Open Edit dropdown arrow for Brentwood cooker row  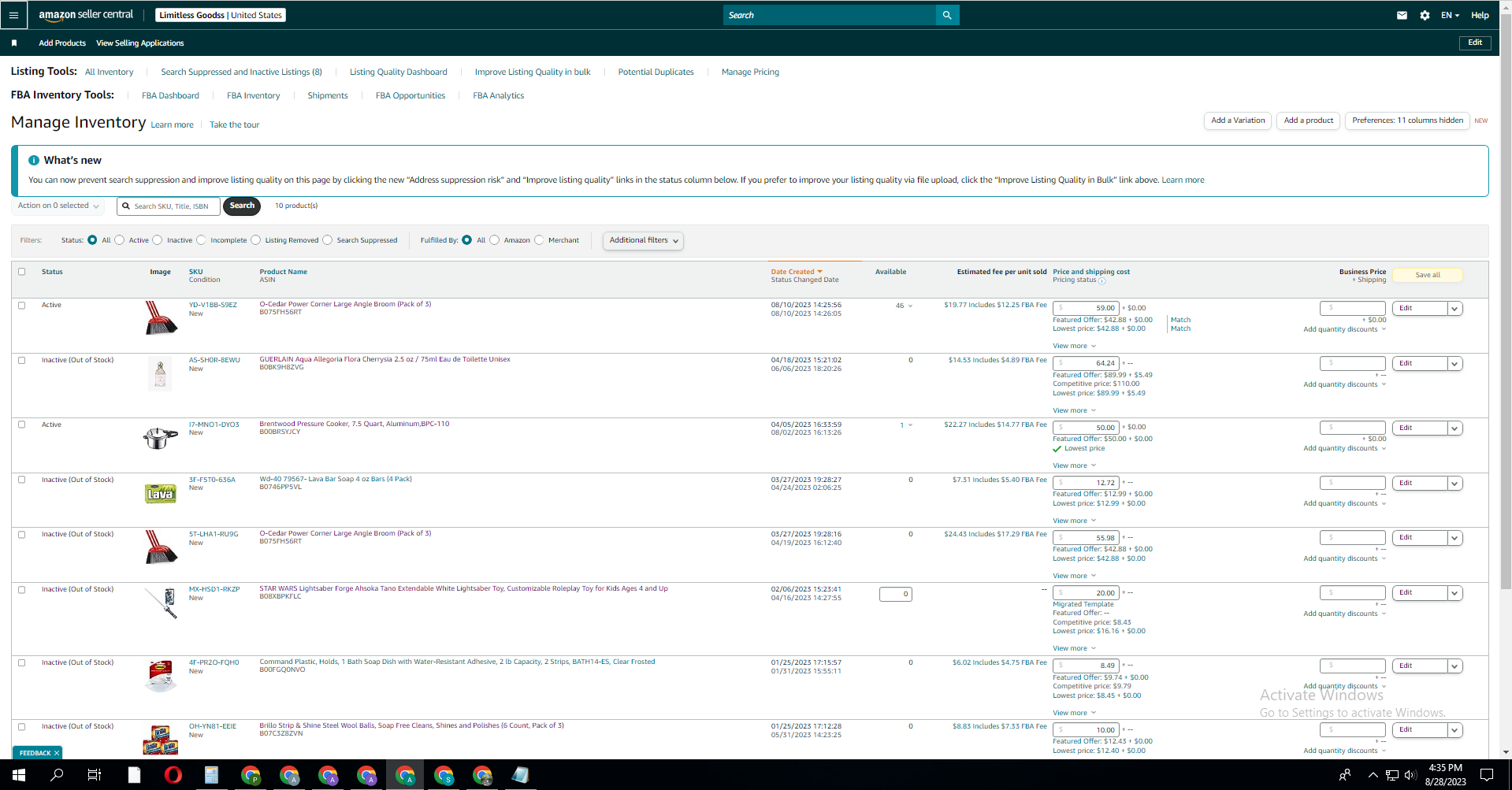pyautogui.click(x=1455, y=428)
